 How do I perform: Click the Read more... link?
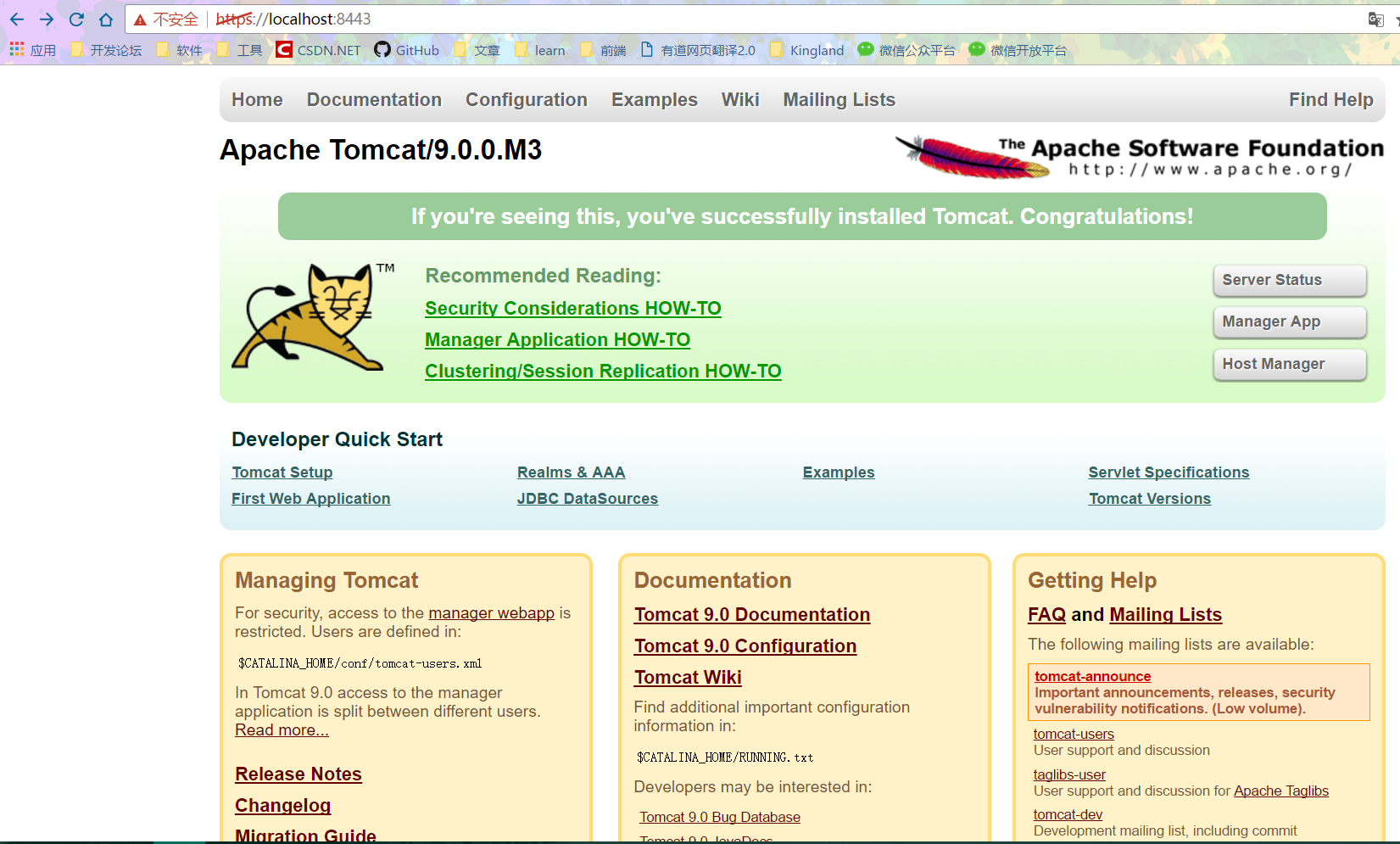click(282, 730)
